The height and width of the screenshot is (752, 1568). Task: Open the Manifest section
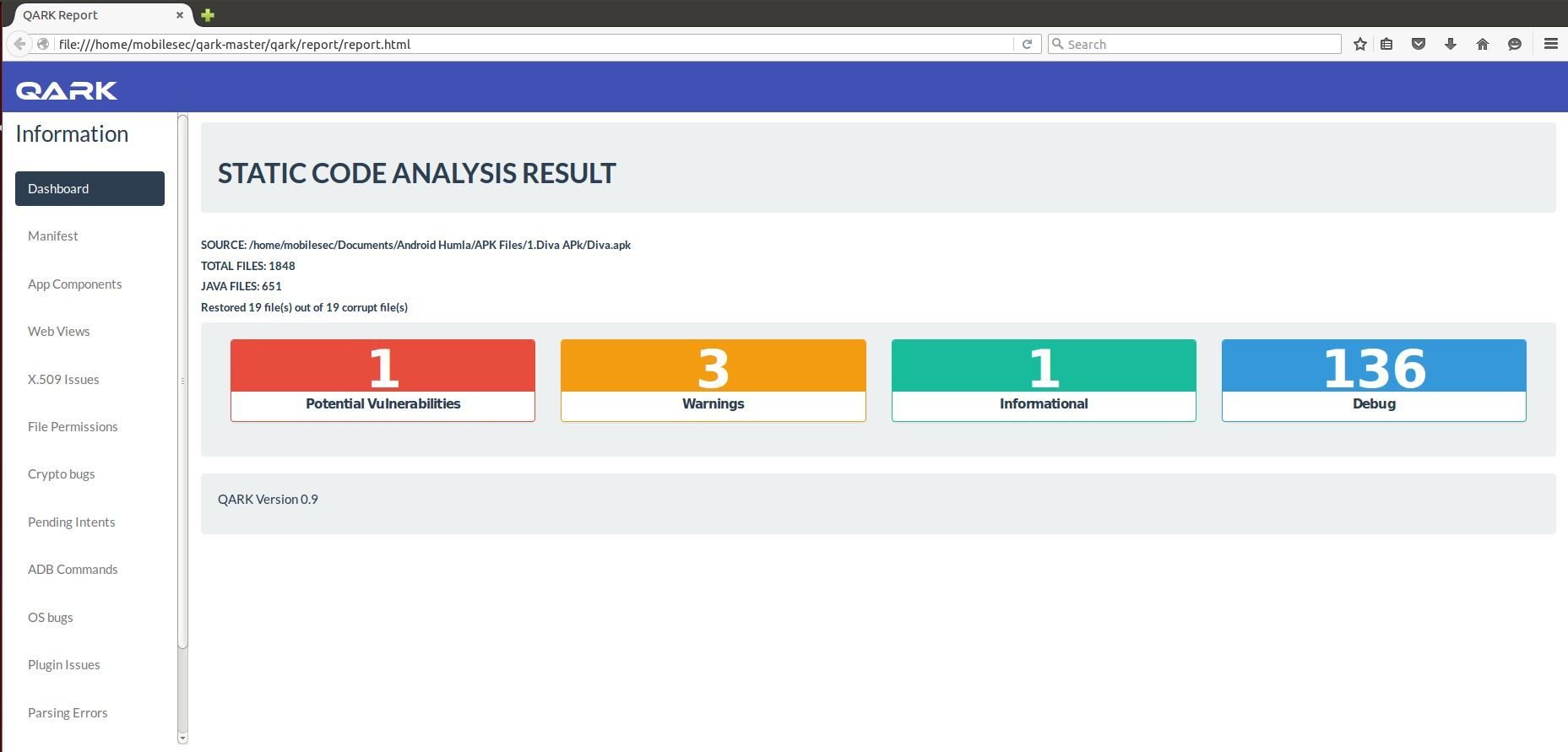pos(52,236)
